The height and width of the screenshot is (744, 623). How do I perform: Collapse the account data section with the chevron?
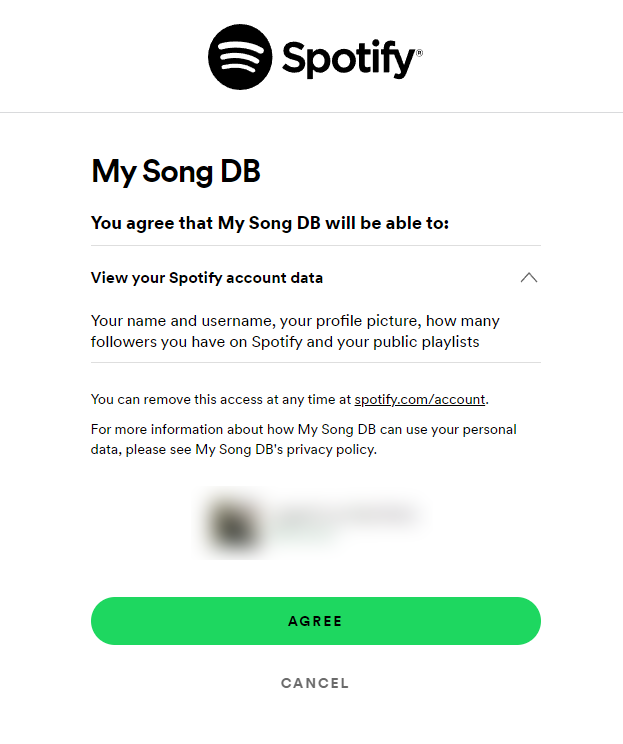click(x=529, y=278)
